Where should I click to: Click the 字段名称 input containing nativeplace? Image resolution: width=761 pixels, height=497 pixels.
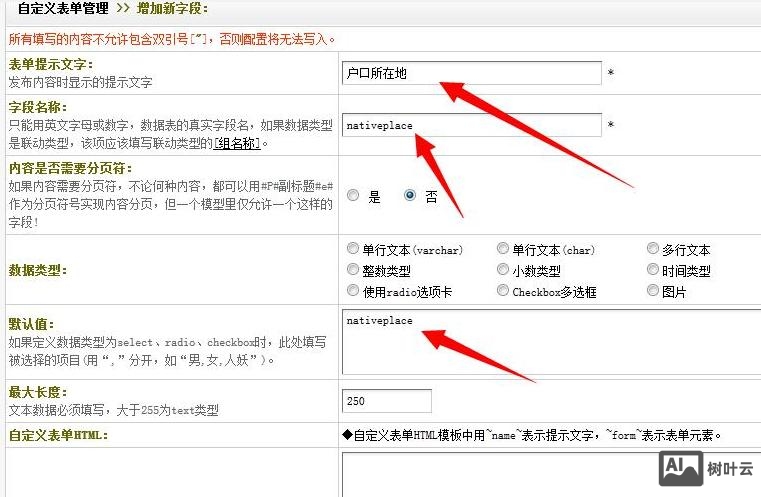click(x=472, y=125)
